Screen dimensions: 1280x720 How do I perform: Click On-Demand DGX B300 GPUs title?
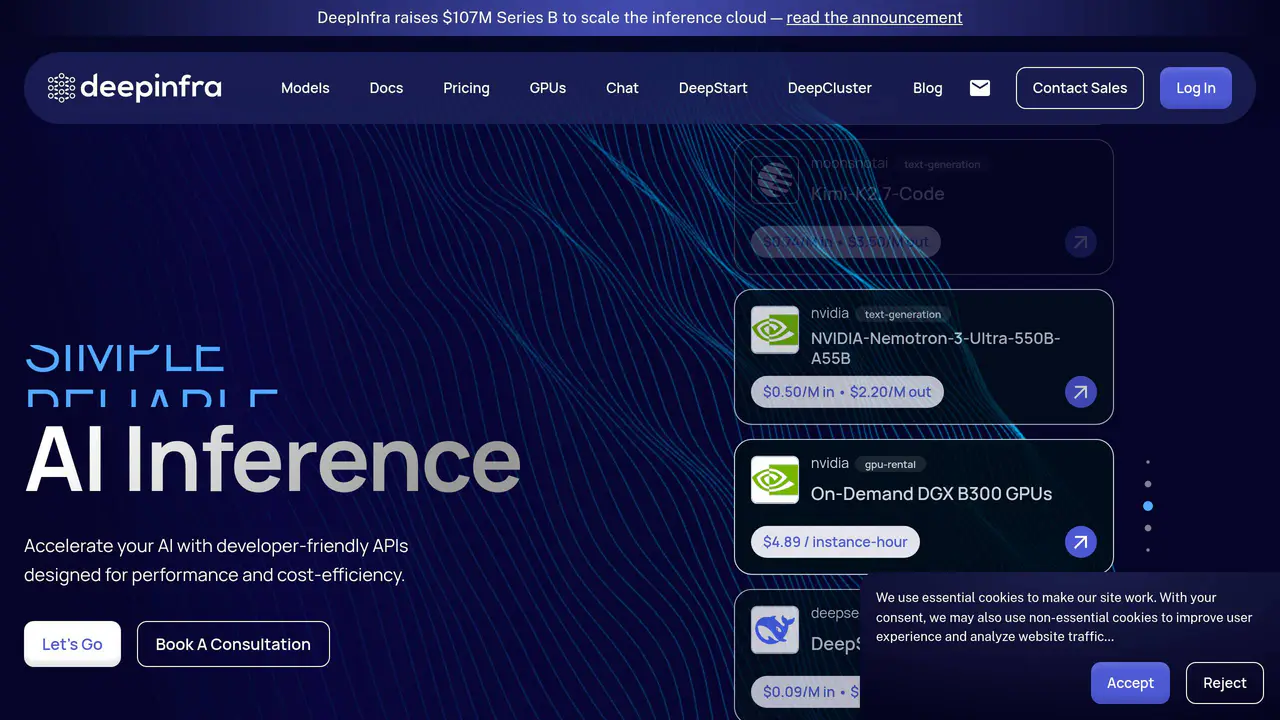tap(931, 493)
